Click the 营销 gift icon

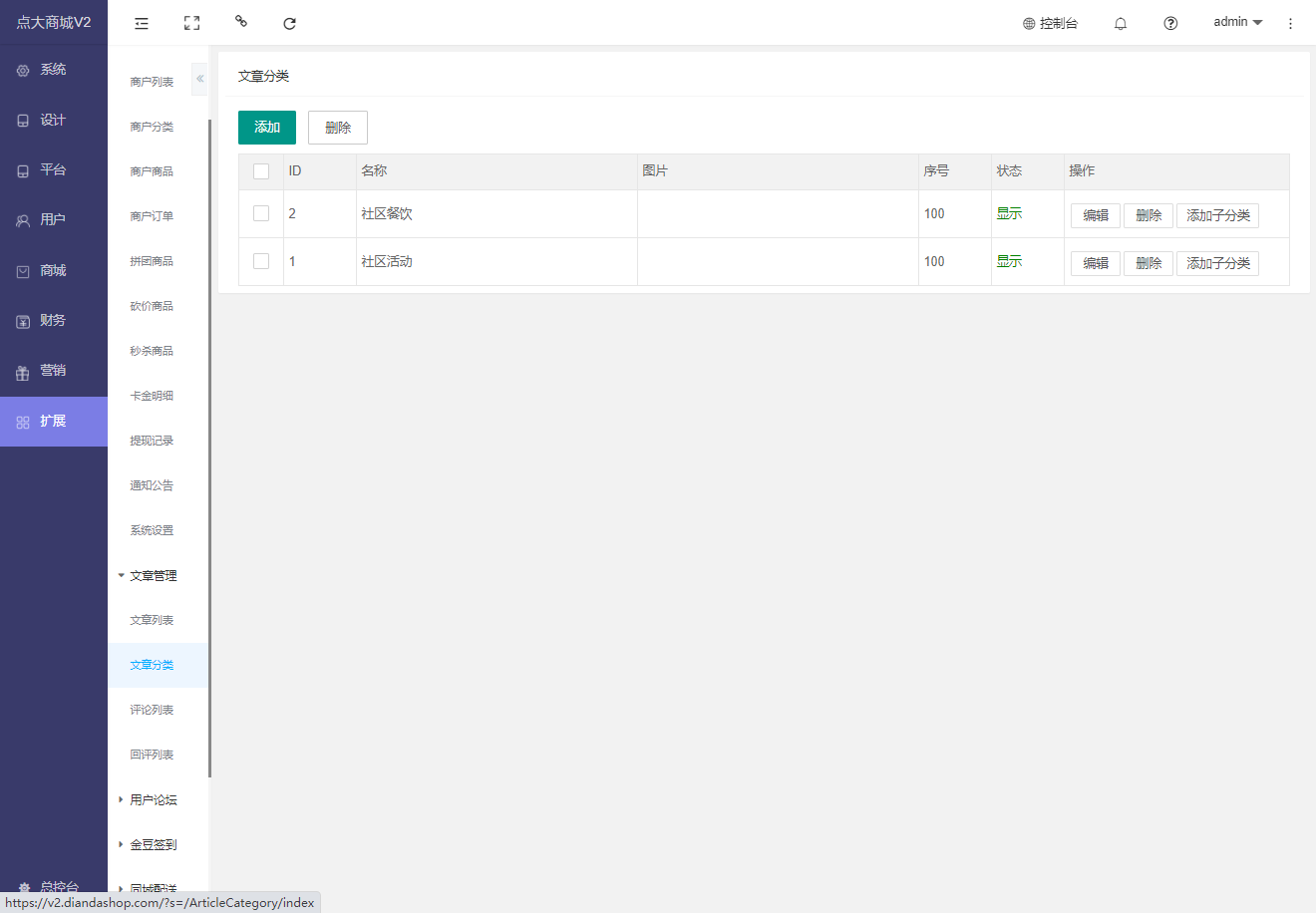pyautogui.click(x=23, y=372)
